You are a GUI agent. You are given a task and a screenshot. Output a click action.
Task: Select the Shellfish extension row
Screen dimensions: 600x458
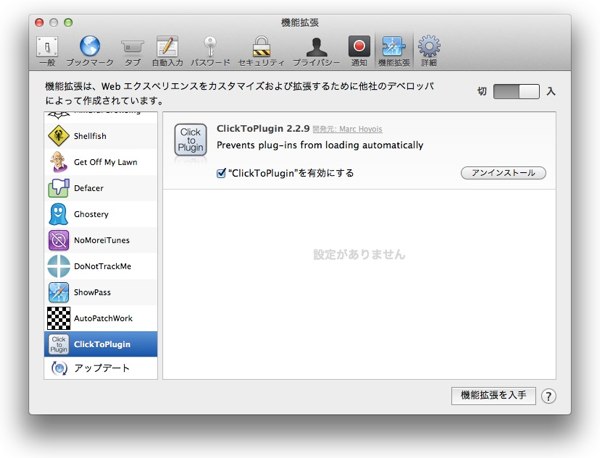(101, 136)
